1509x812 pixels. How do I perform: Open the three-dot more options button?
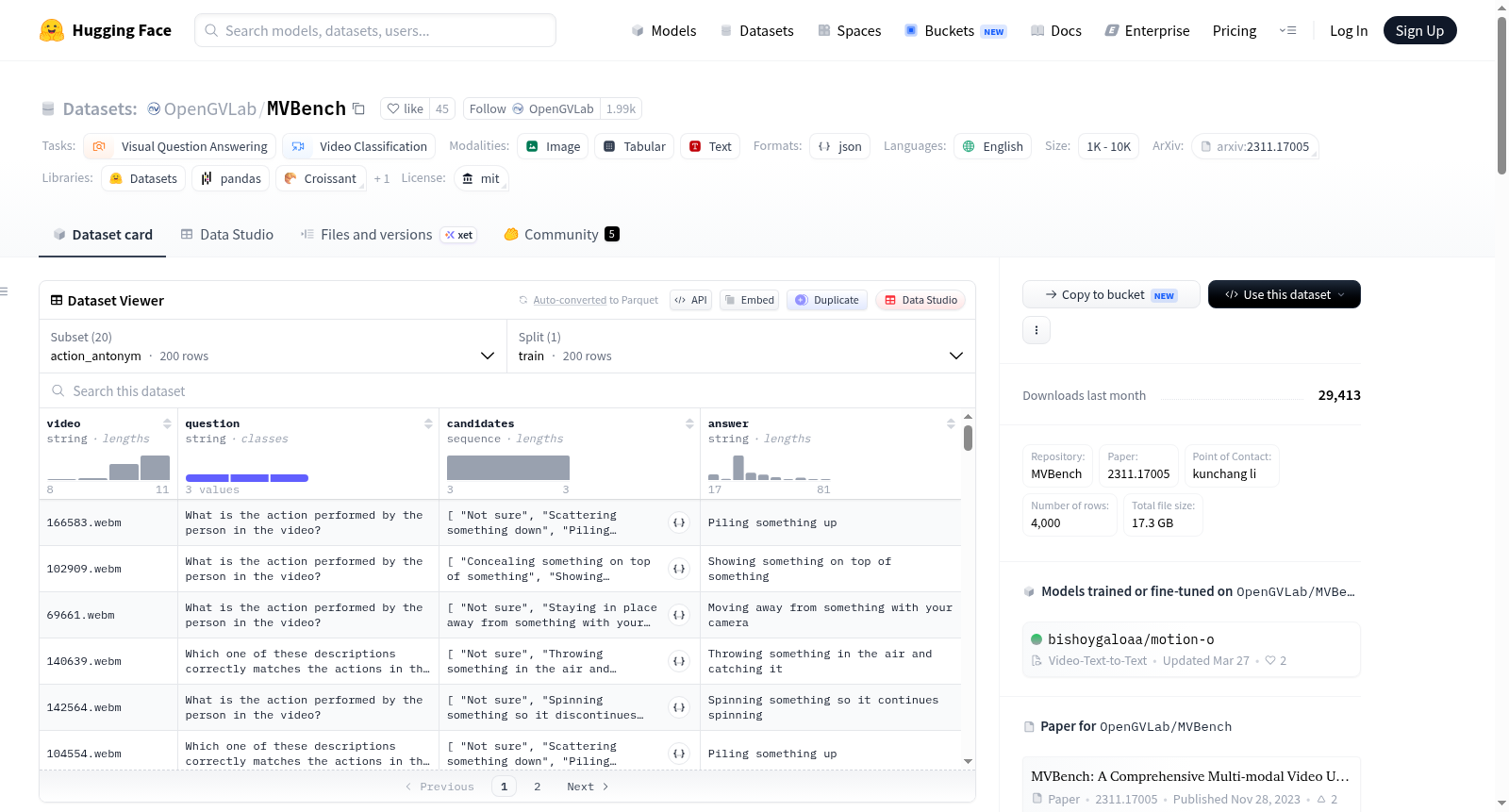point(1036,330)
